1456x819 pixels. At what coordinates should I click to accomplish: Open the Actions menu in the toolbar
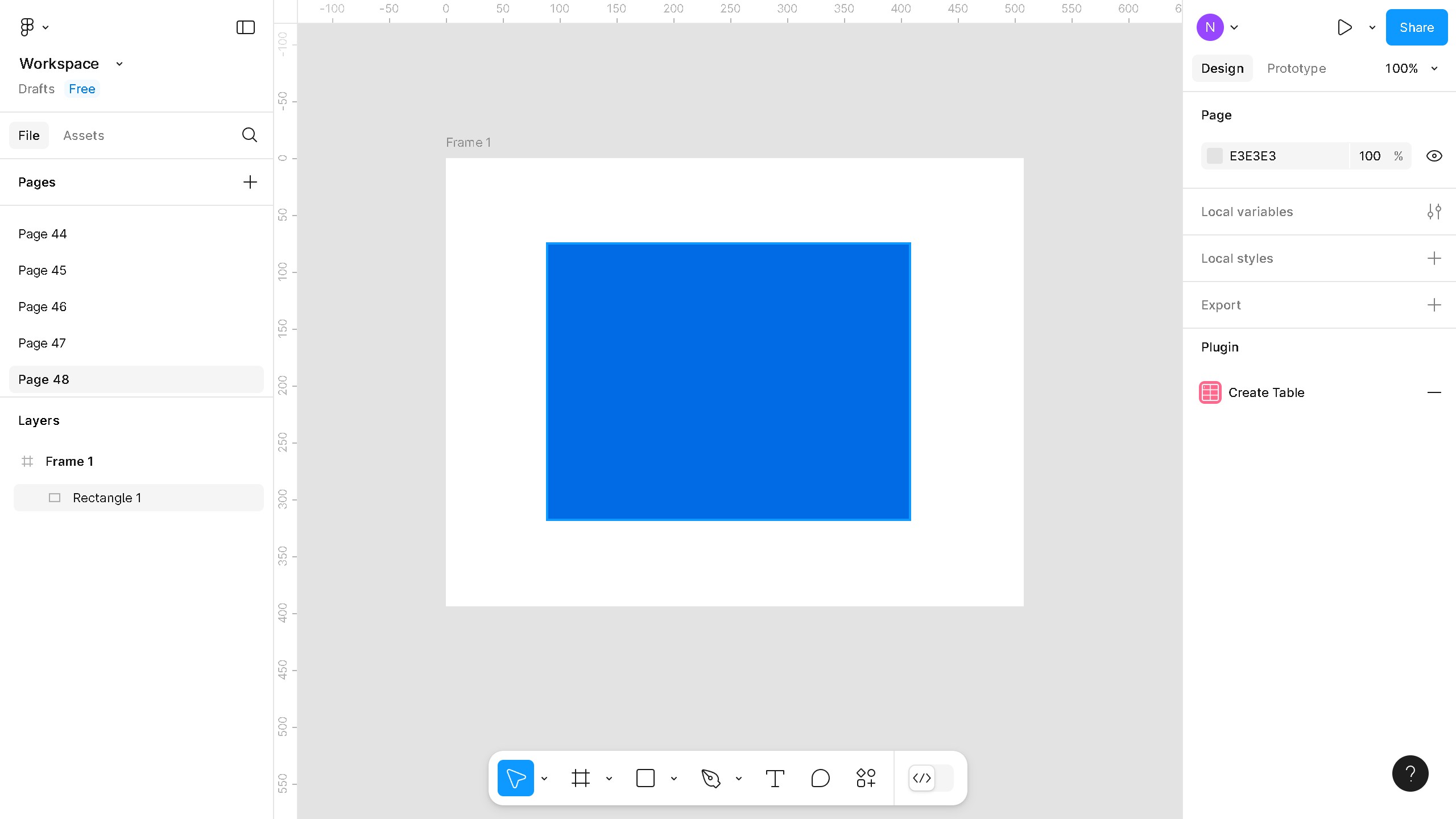(864, 778)
